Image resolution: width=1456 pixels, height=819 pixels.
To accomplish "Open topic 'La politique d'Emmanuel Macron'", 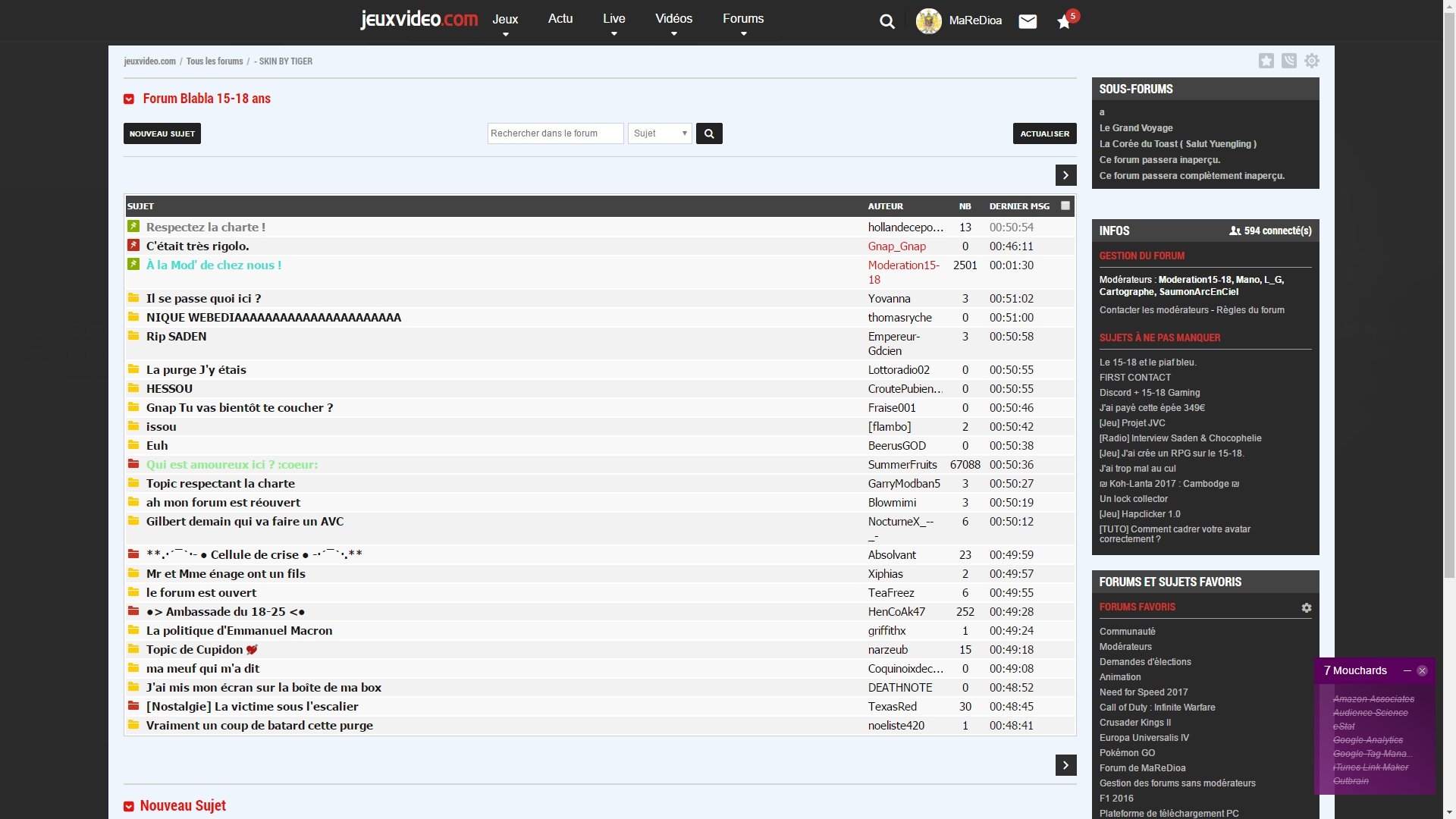I will (239, 630).
